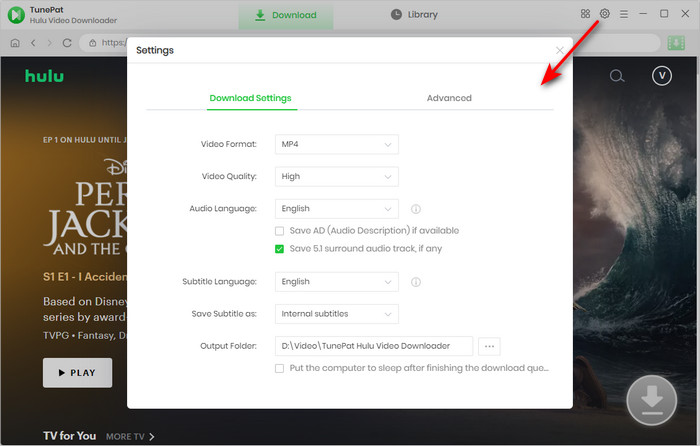Enable put computer to sleep checkbox
Screen dimensions: 700x446
(279, 368)
